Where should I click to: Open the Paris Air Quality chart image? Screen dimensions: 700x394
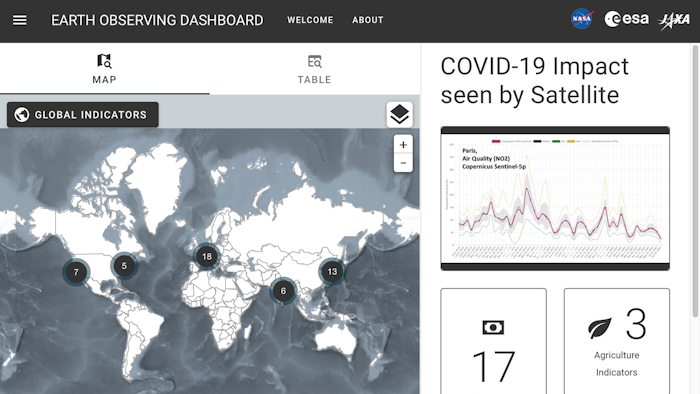[x=555, y=199]
